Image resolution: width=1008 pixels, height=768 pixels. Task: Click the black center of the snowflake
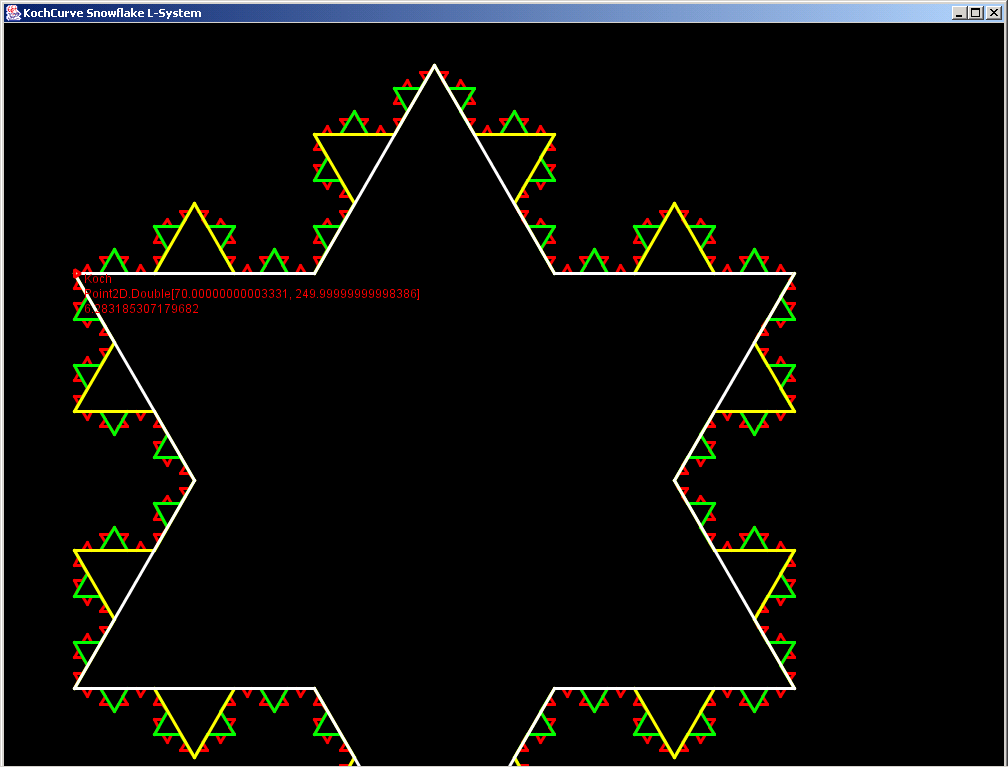[434, 481]
